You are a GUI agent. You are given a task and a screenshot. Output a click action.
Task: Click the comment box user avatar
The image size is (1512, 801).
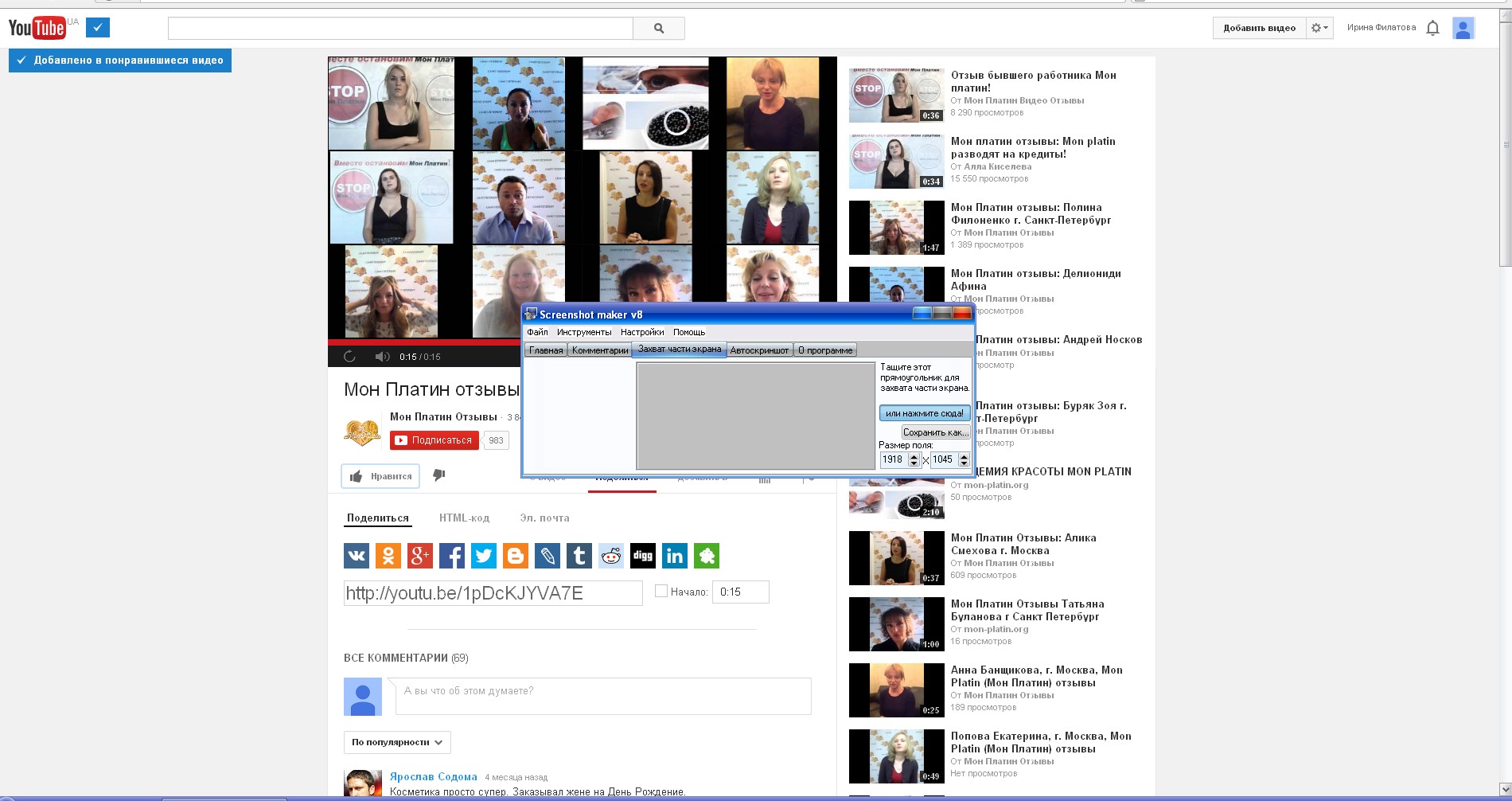363,697
